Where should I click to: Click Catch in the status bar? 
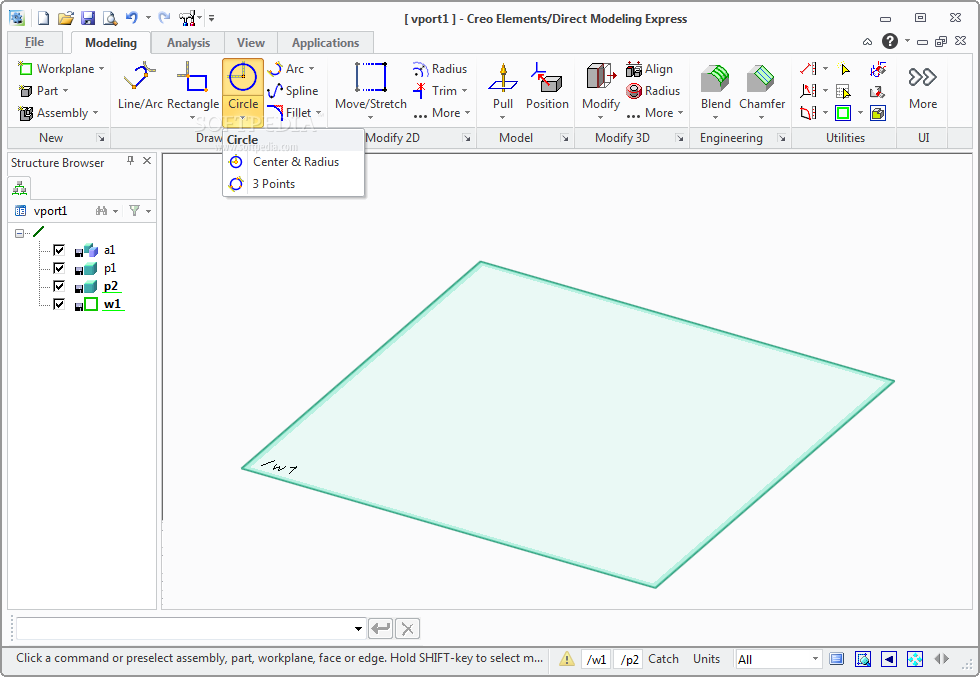pyautogui.click(x=663, y=659)
